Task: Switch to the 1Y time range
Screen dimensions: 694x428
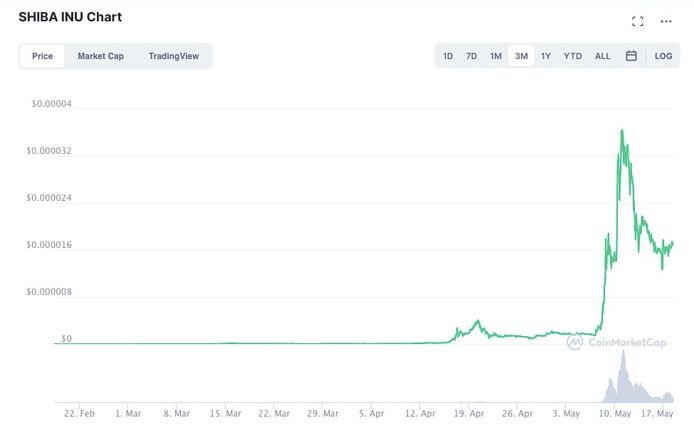Action: pyautogui.click(x=546, y=56)
